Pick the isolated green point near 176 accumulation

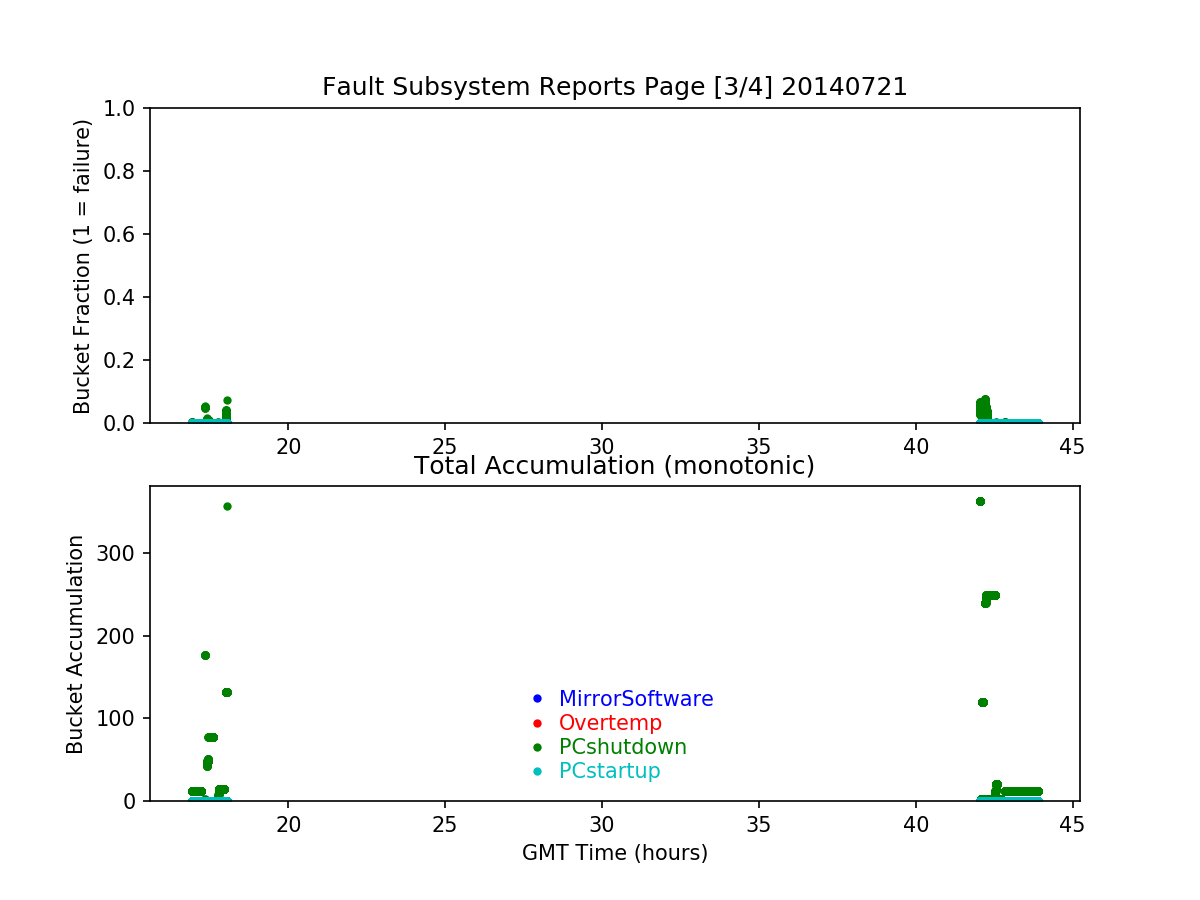coord(205,655)
